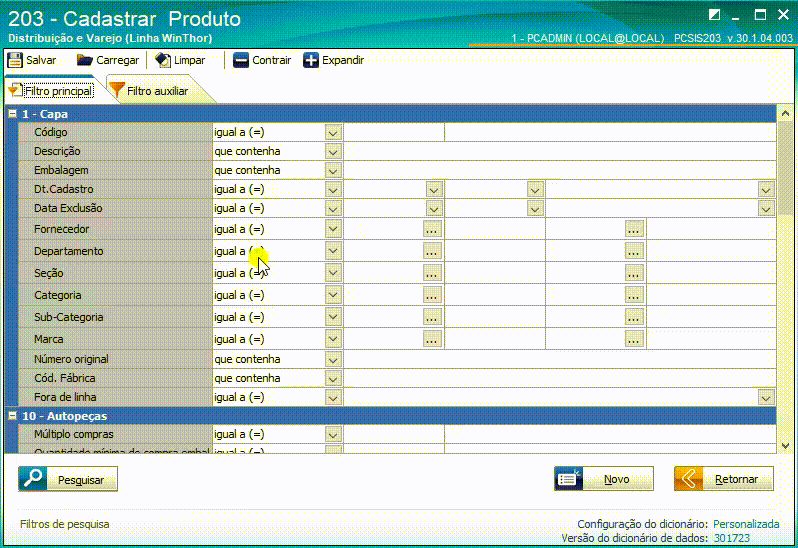The image size is (798, 548).
Task: Open the Seção operator dropdown
Action: [333, 273]
